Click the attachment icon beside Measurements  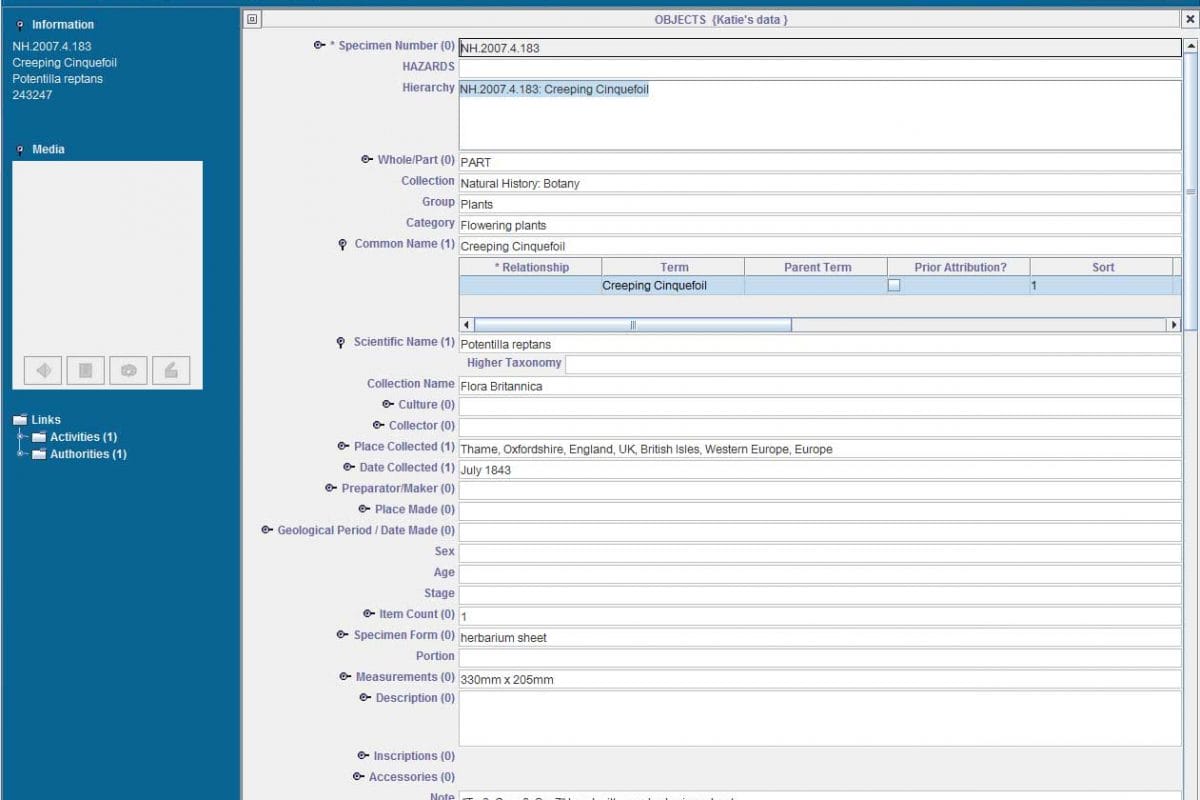click(343, 676)
